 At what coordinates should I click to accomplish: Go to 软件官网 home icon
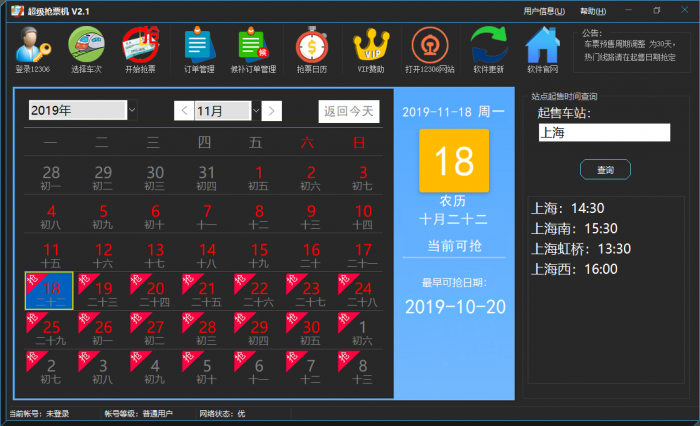(x=541, y=46)
